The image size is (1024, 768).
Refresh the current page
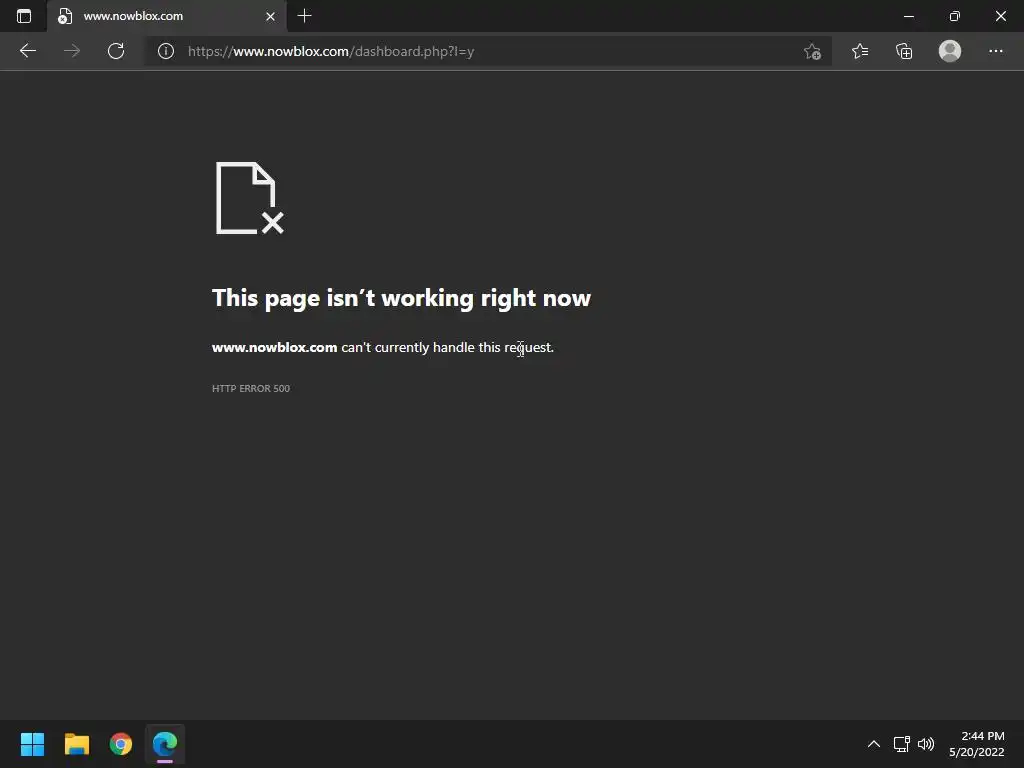(116, 51)
